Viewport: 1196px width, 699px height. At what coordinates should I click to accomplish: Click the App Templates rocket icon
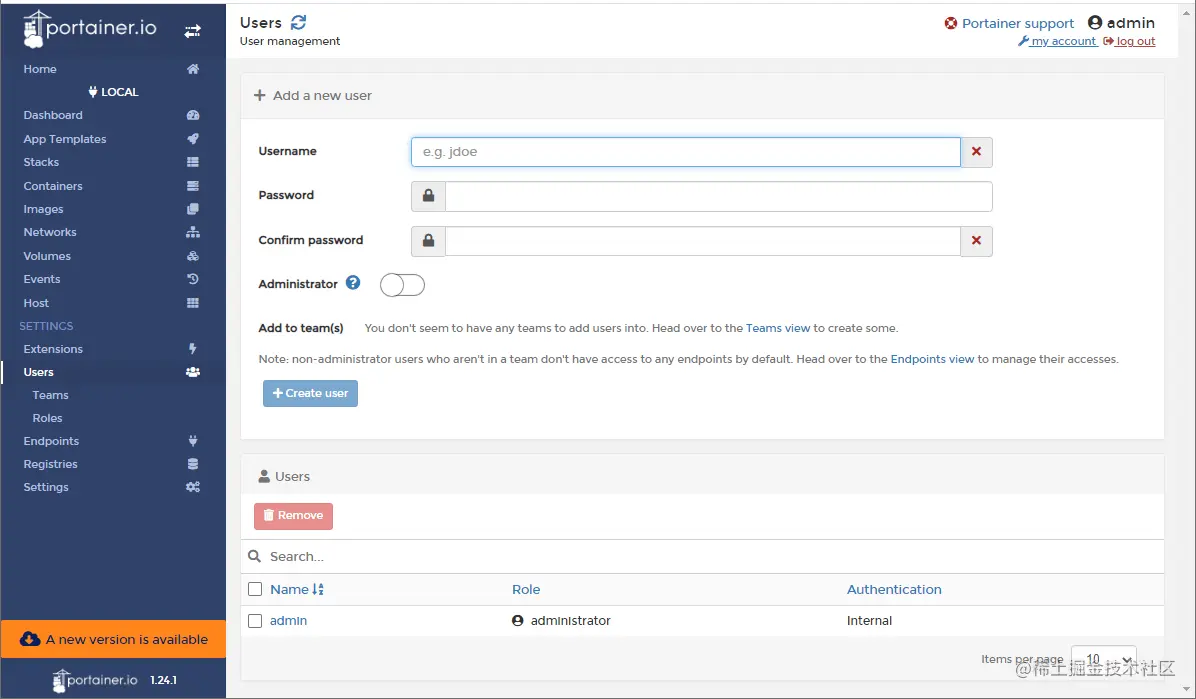pos(193,139)
